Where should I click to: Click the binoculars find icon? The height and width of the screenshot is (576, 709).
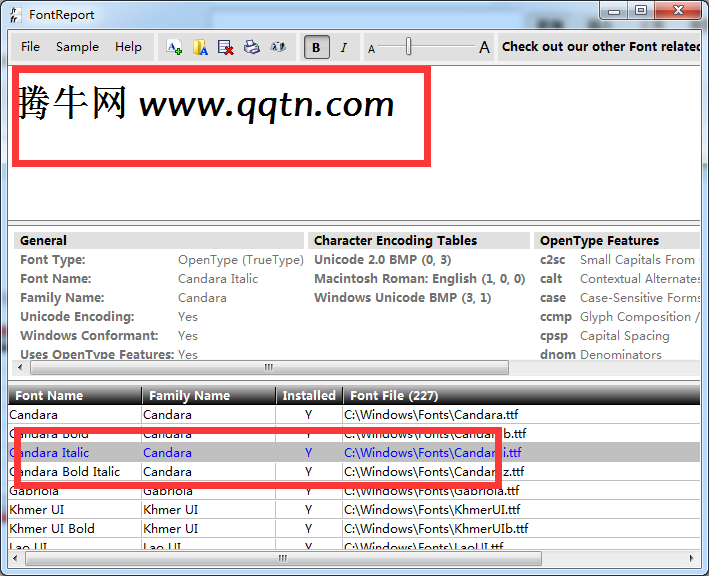(278, 47)
